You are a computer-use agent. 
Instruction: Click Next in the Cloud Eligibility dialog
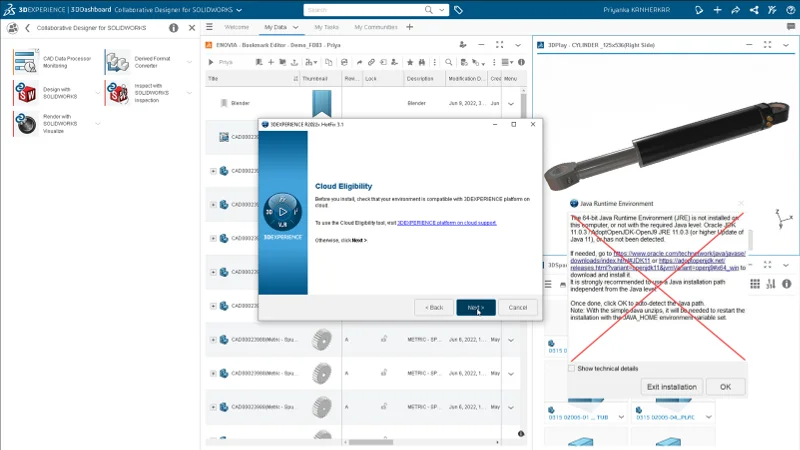coord(476,307)
